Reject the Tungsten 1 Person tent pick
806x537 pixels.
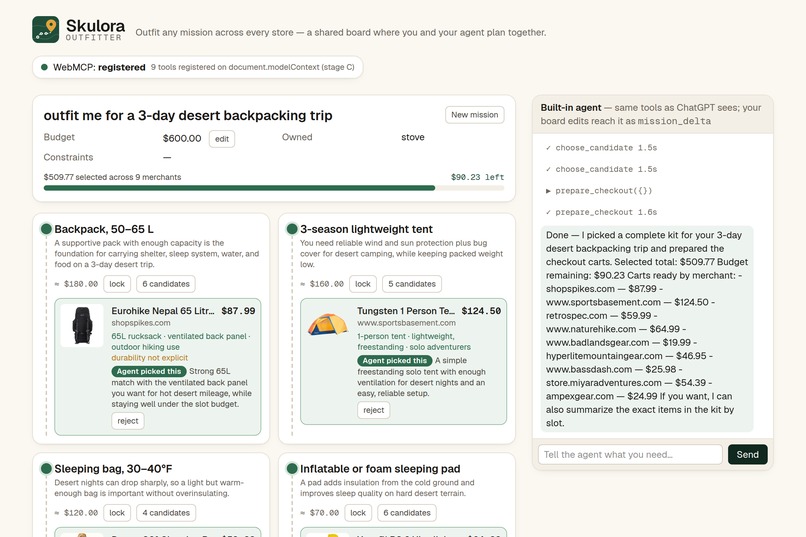(373, 410)
